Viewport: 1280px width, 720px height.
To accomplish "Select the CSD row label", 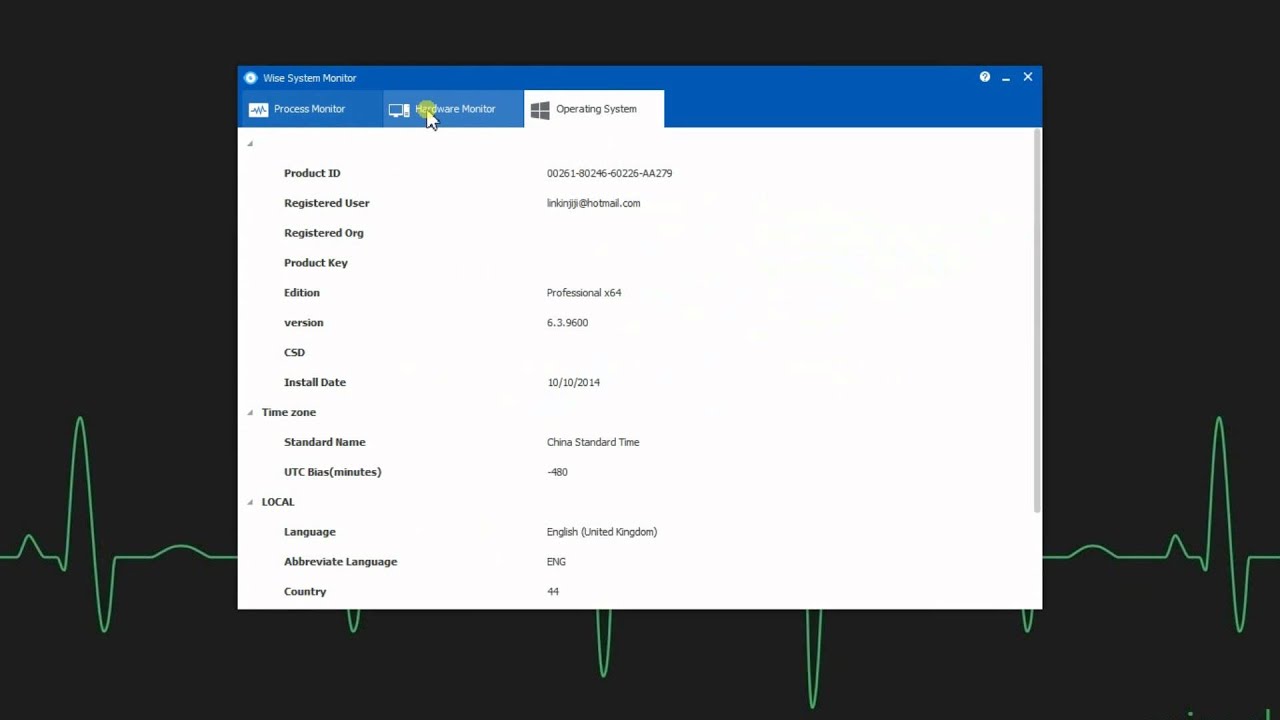I will point(294,352).
